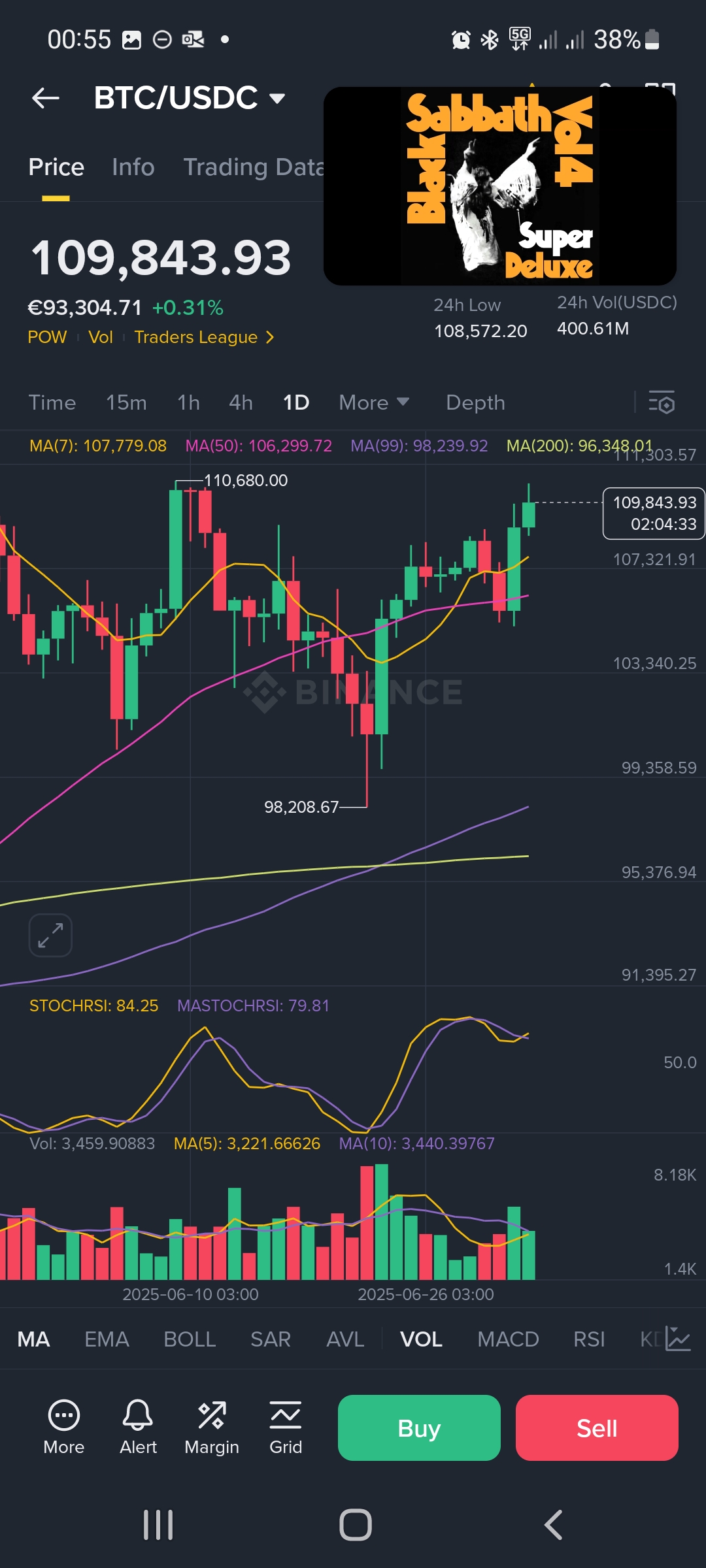Tap the current price label 109,843.93 on chart
This screenshot has width=706, height=1568.
[654, 514]
